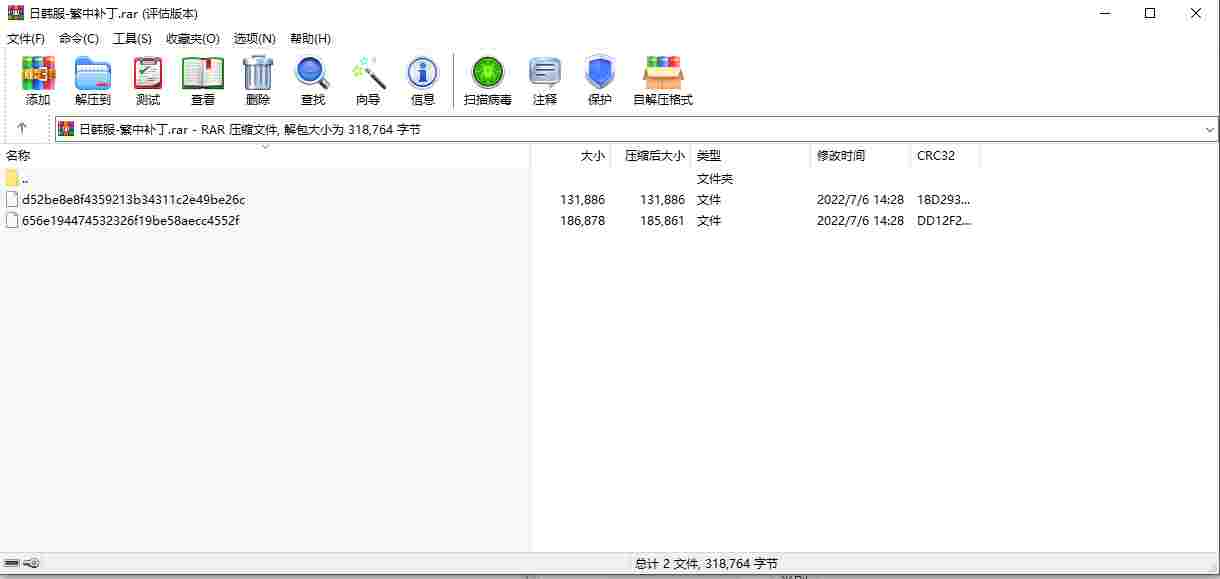Select file 656e194474532326f19be58aecc4552f
Screen dimensions: 1220x579
tap(130, 220)
